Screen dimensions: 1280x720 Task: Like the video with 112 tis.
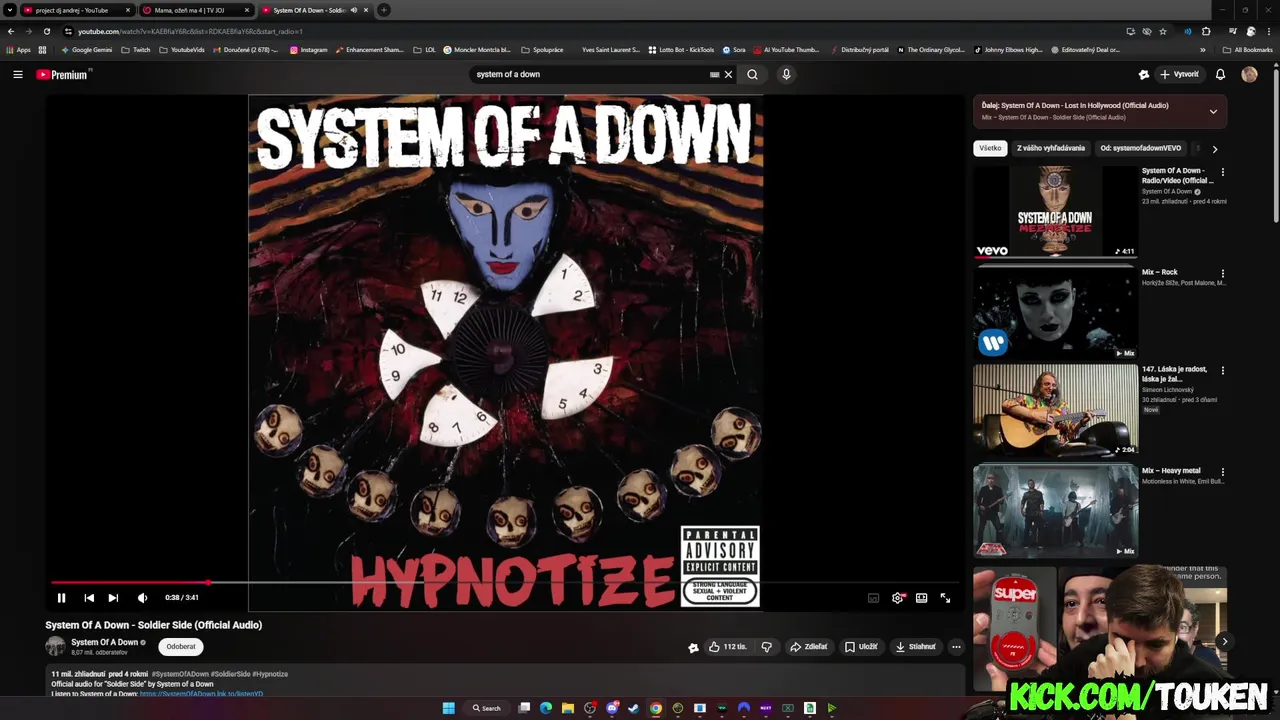coord(728,647)
